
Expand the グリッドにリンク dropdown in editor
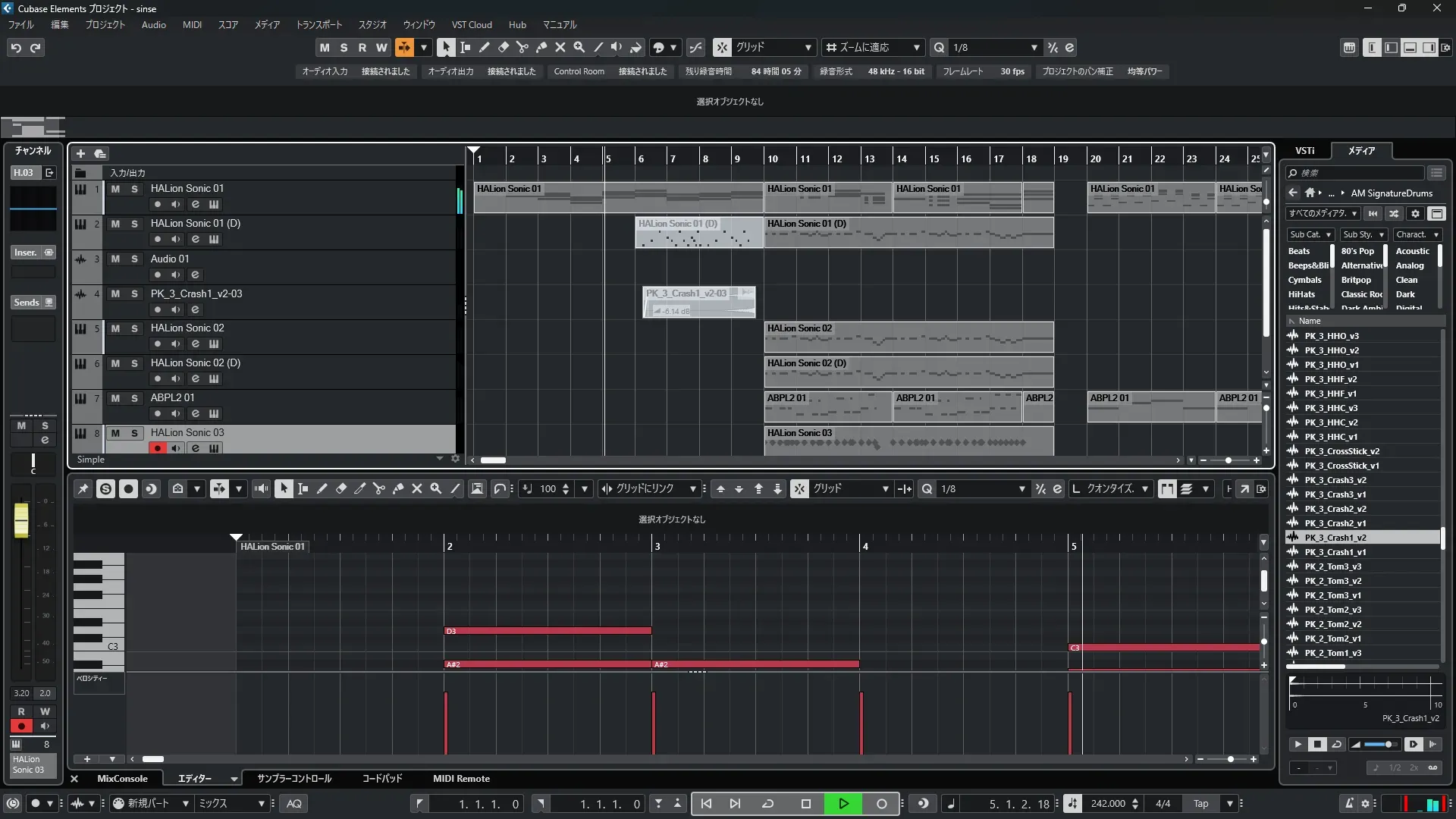[692, 489]
